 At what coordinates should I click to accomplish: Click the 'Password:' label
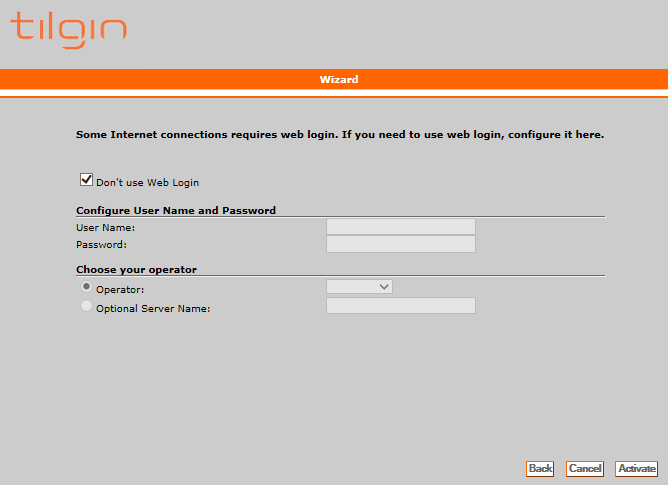coord(101,245)
